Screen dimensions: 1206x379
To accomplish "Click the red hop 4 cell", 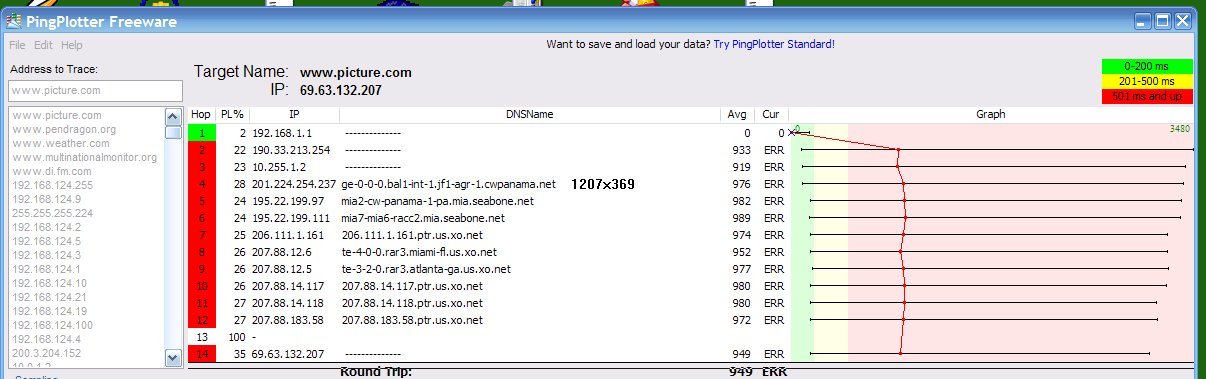I will [201, 184].
